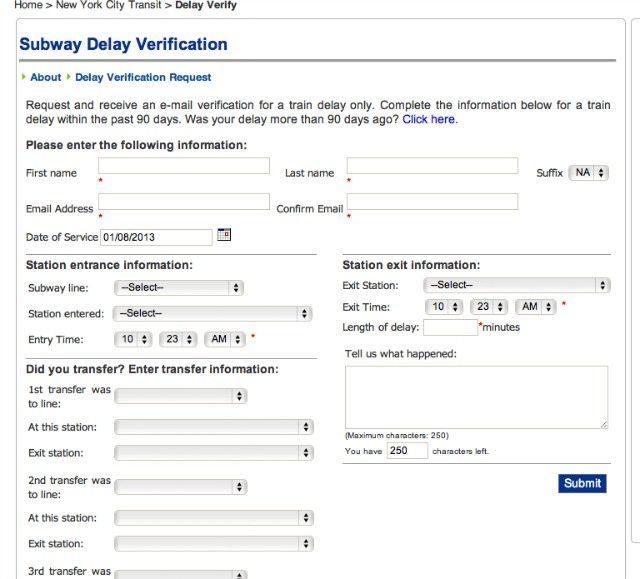Click inside the 'Tell us what happened' textarea
640x579 pixels.
(x=476, y=397)
